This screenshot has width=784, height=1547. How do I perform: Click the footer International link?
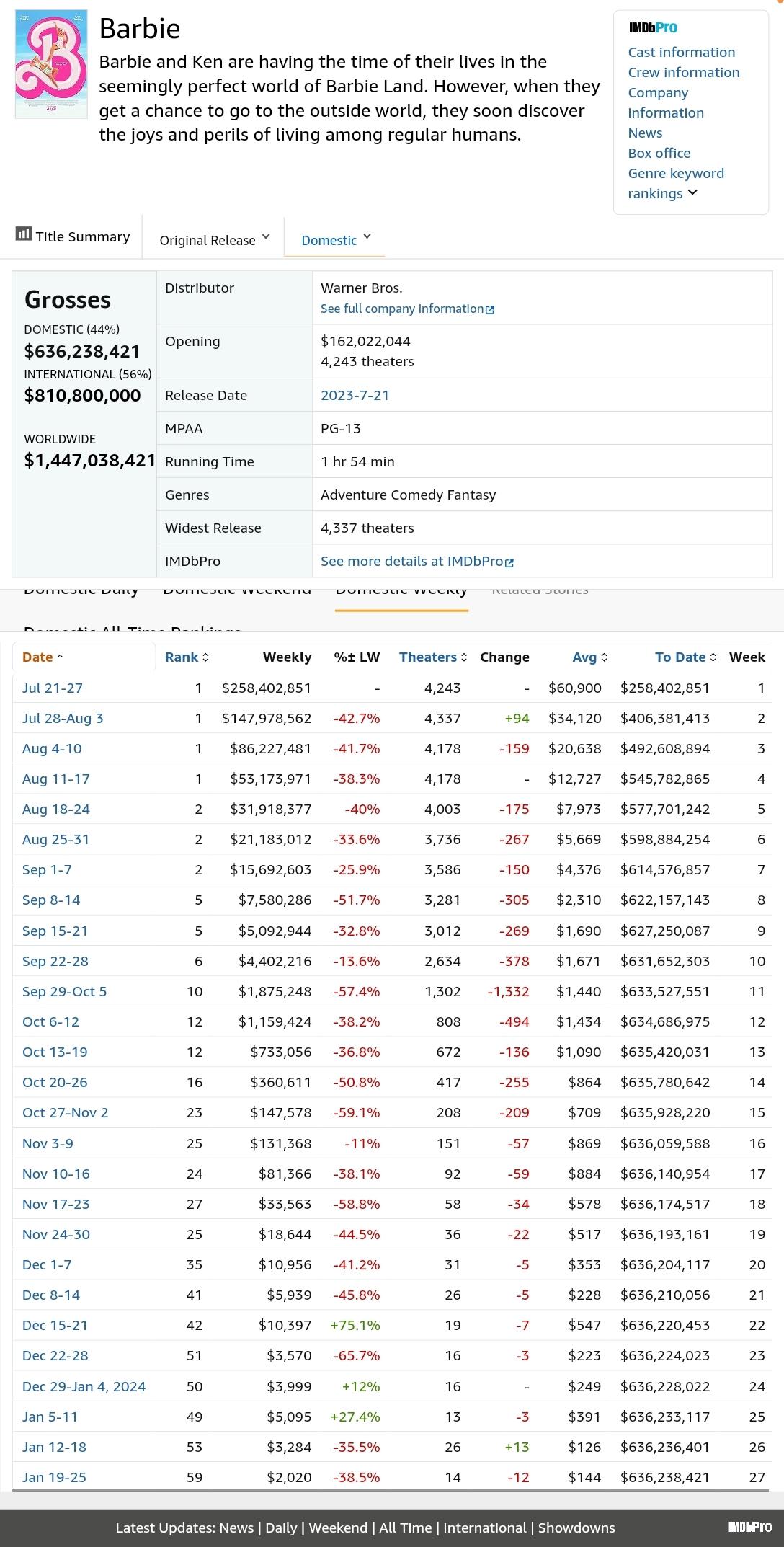485,1528
